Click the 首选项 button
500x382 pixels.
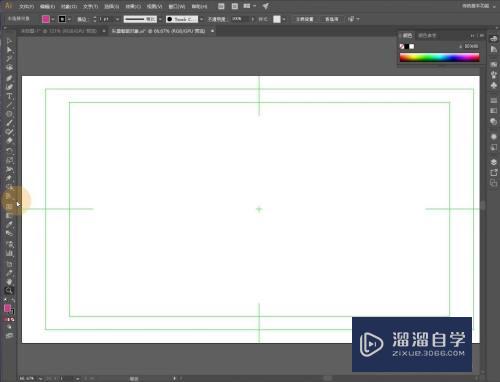pyautogui.click(x=332, y=19)
